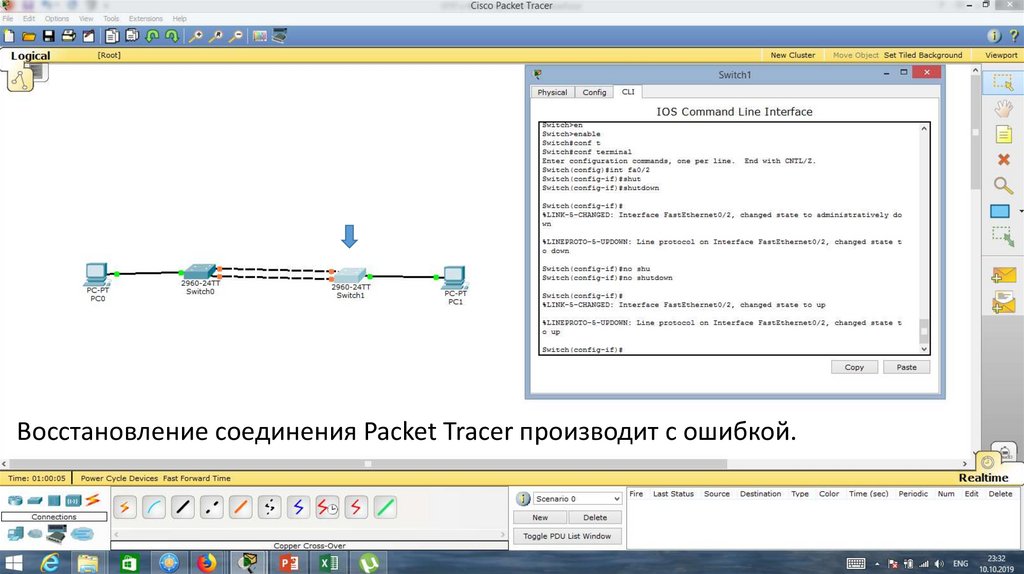This screenshot has width=1024, height=574.
Task: Click Fast Forward Time
Action: (197, 478)
